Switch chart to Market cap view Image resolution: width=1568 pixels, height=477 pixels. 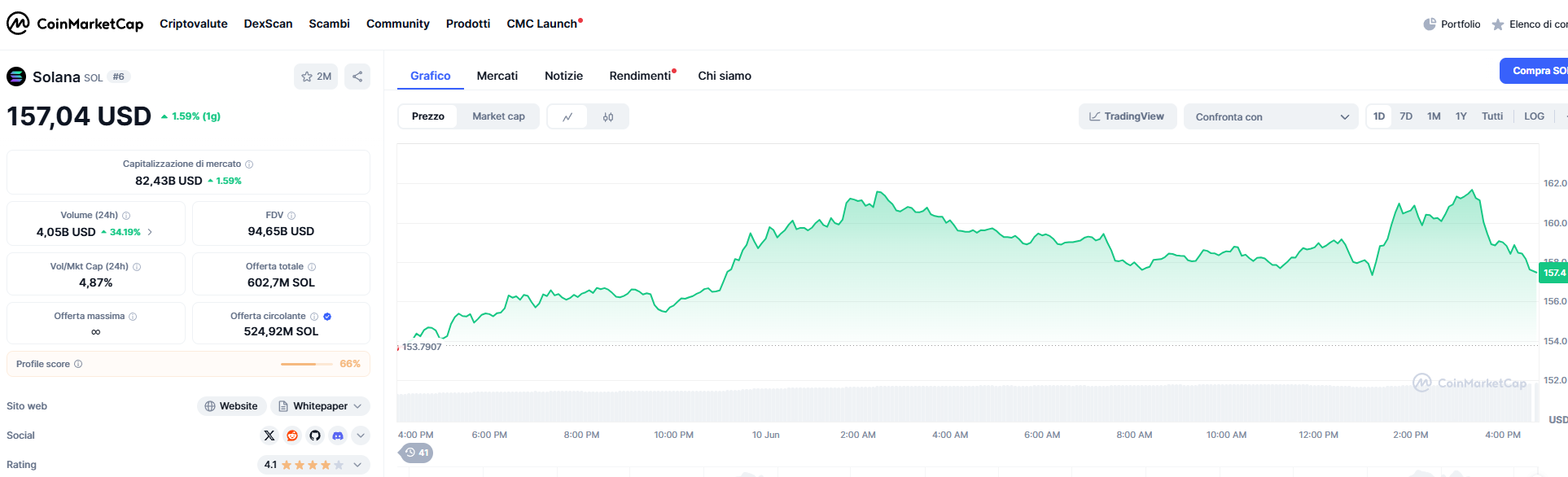pyautogui.click(x=498, y=116)
